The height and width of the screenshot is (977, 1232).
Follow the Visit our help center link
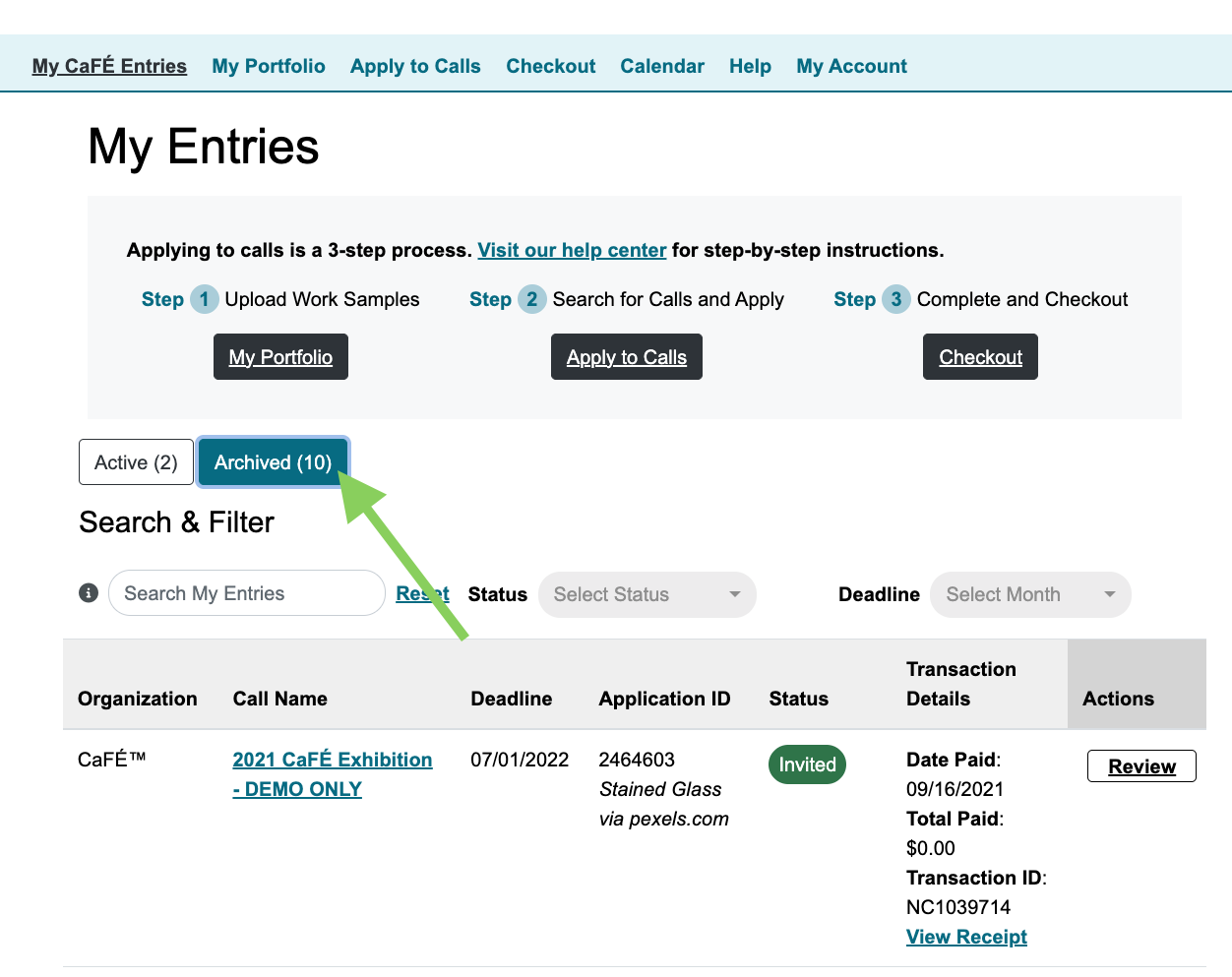[x=572, y=250]
